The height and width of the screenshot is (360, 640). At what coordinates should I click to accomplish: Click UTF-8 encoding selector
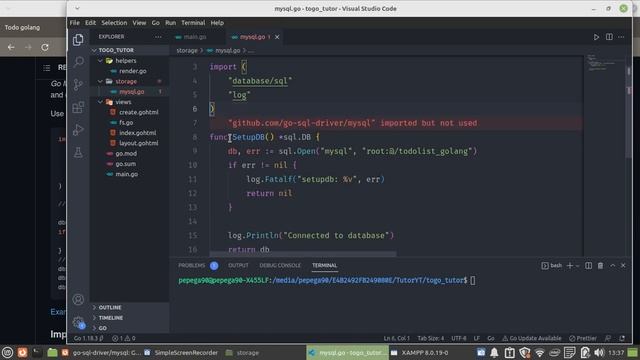459,338
